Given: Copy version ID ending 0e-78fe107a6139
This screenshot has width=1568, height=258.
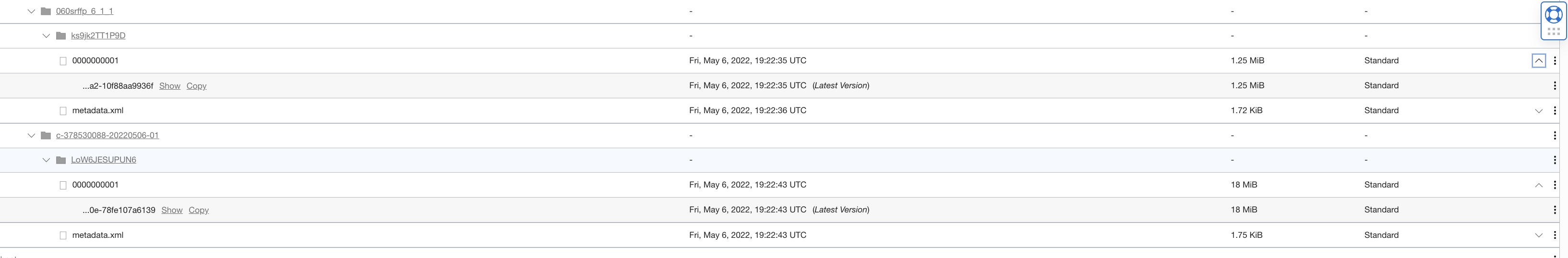Looking at the screenshot, I should [198, 210].
